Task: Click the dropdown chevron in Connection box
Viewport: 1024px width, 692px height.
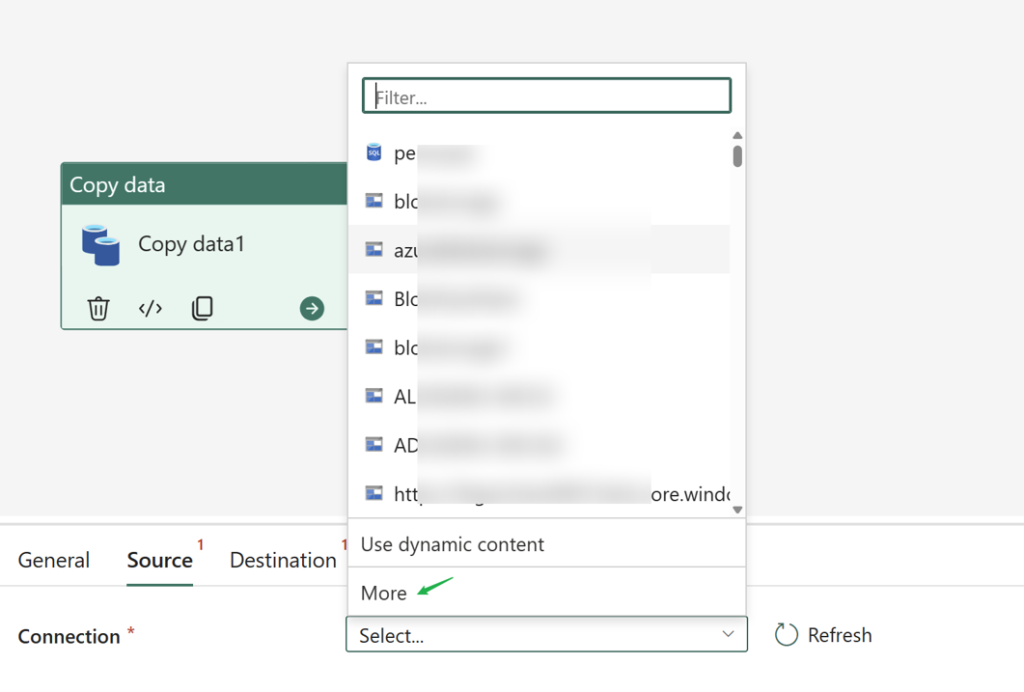Action: (728, 634)
